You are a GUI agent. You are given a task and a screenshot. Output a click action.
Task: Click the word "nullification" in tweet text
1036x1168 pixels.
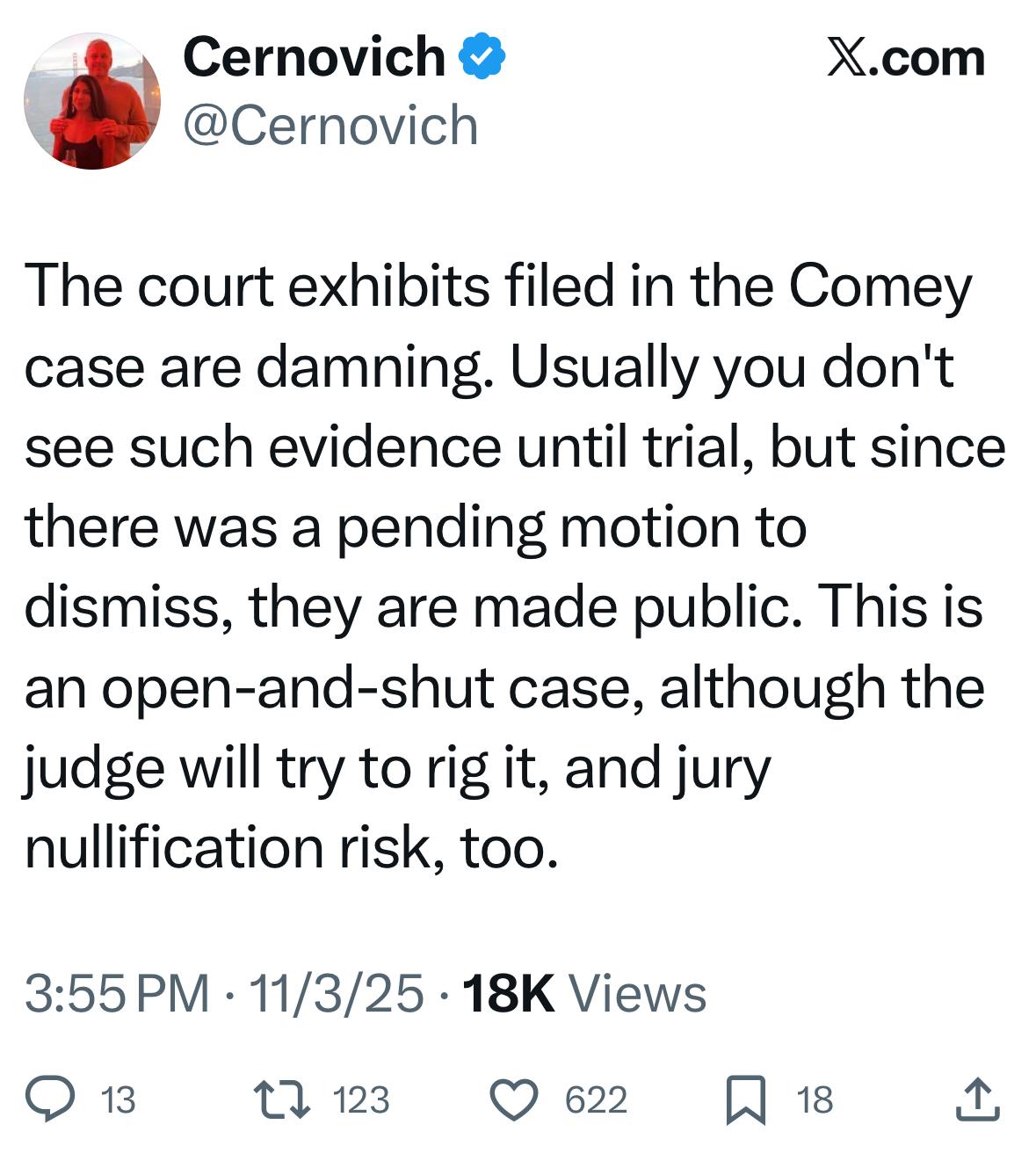coord(174,848)
